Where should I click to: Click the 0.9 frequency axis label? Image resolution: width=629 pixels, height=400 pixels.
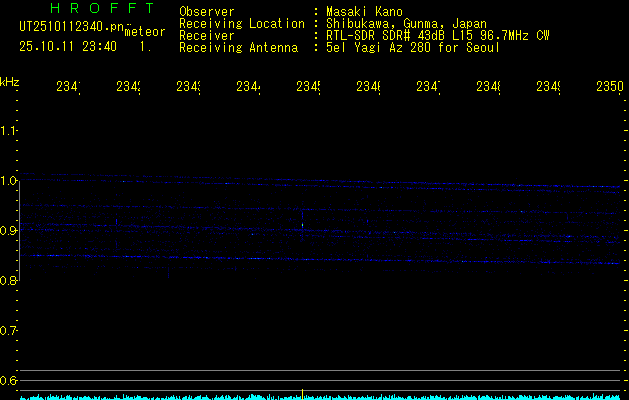coord(9,231)
